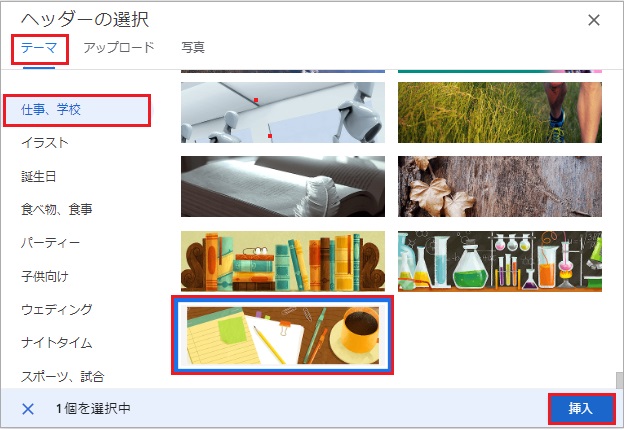This screenshot has height=430, width=625.
Task: Choose the ウェディング category
Action: (57, 309)
